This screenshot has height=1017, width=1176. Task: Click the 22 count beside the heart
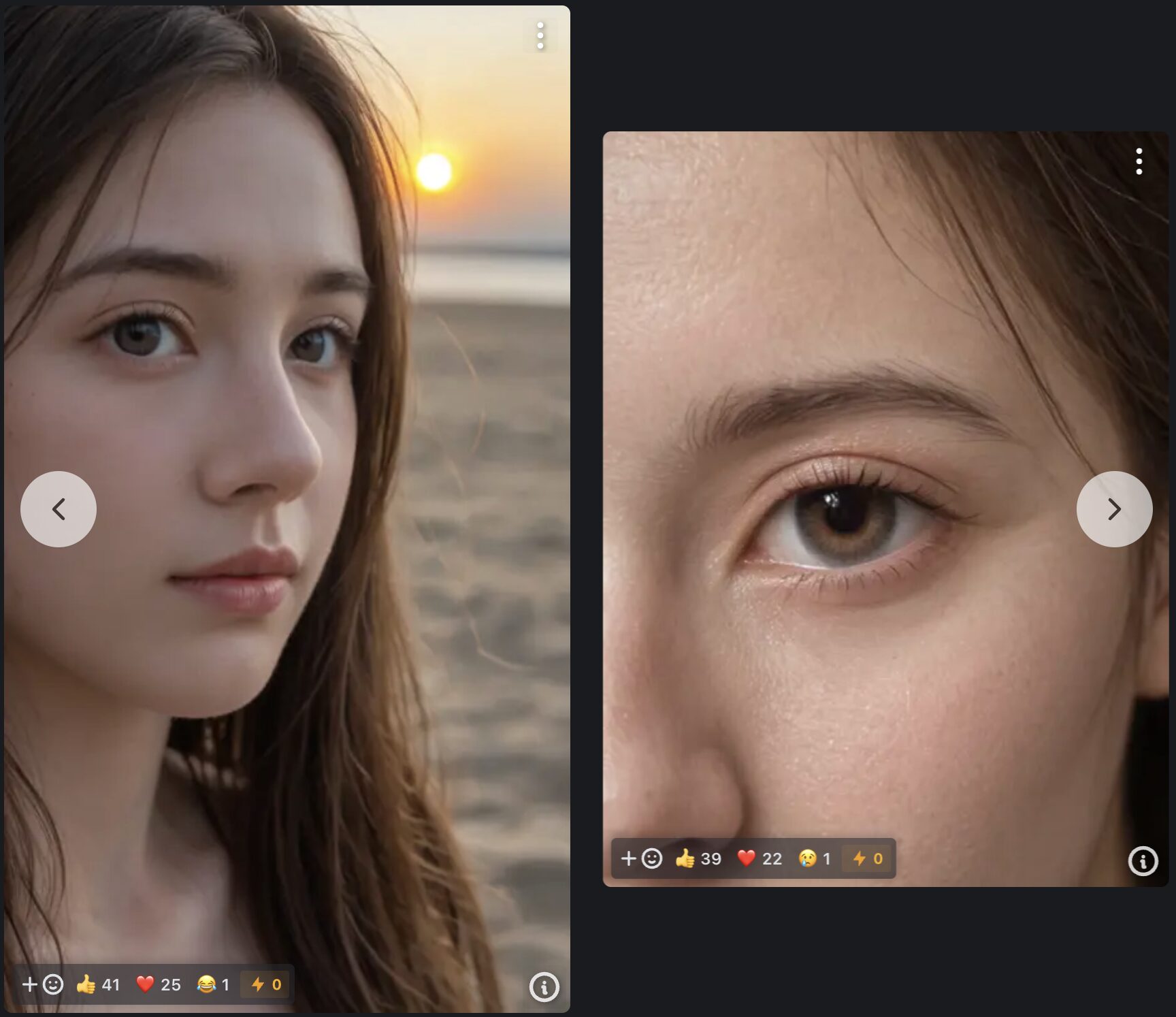coord(772,859)
